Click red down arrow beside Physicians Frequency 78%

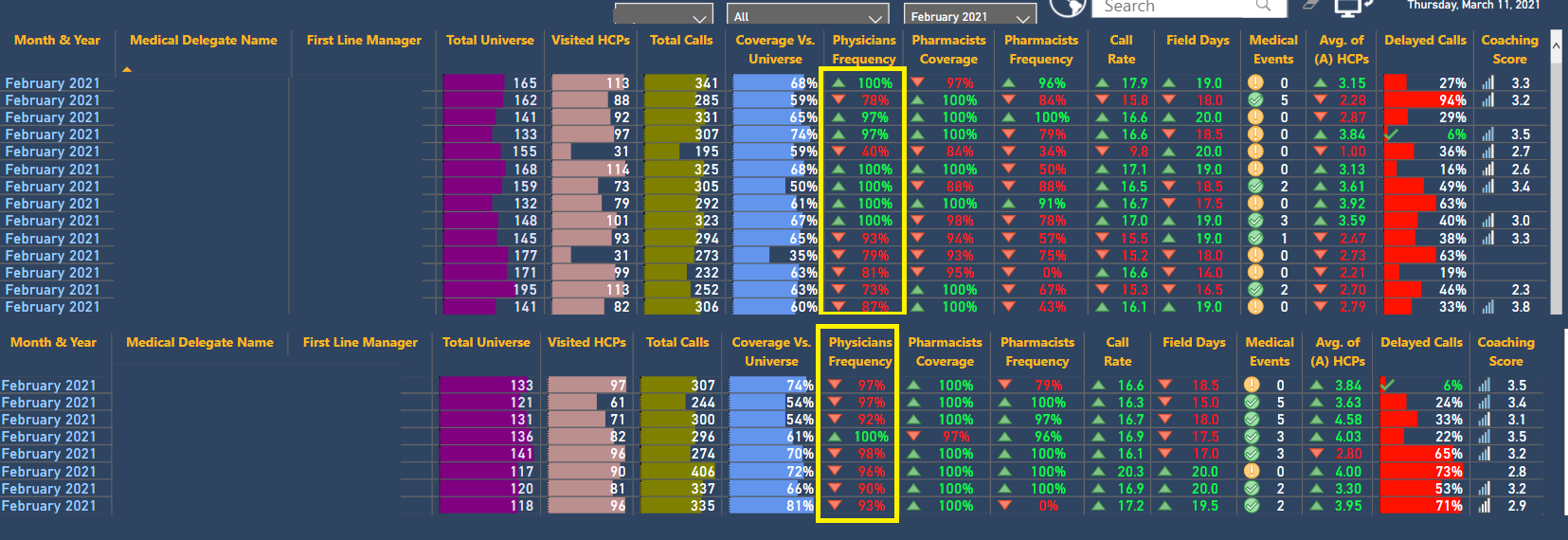[838, 99]
